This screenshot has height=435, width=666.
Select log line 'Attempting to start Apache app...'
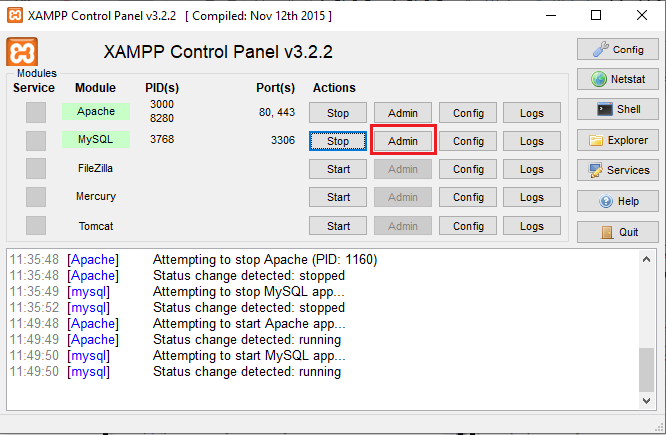click(x=249, y=323)
